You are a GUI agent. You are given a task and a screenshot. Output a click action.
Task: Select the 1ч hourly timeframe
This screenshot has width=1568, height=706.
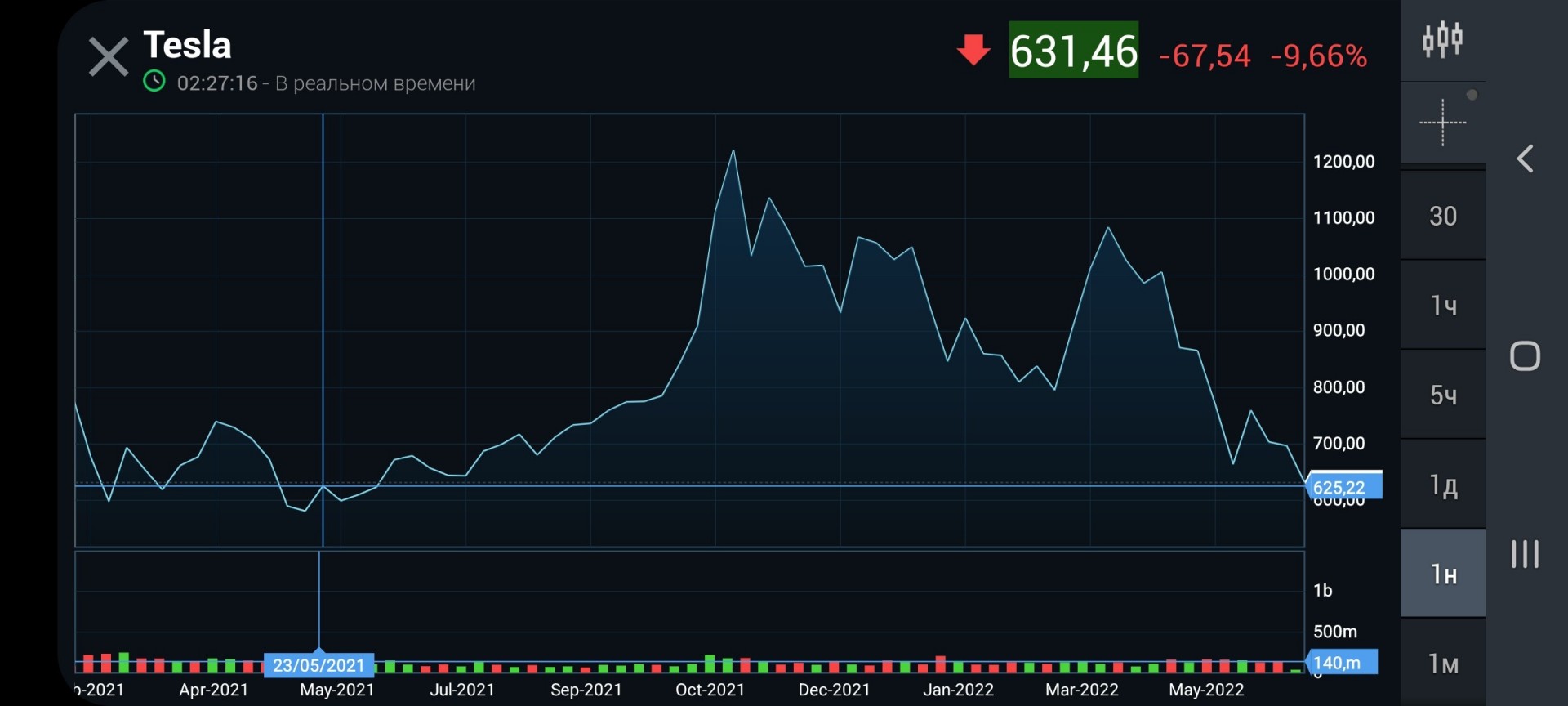(x=1442, y=306)
